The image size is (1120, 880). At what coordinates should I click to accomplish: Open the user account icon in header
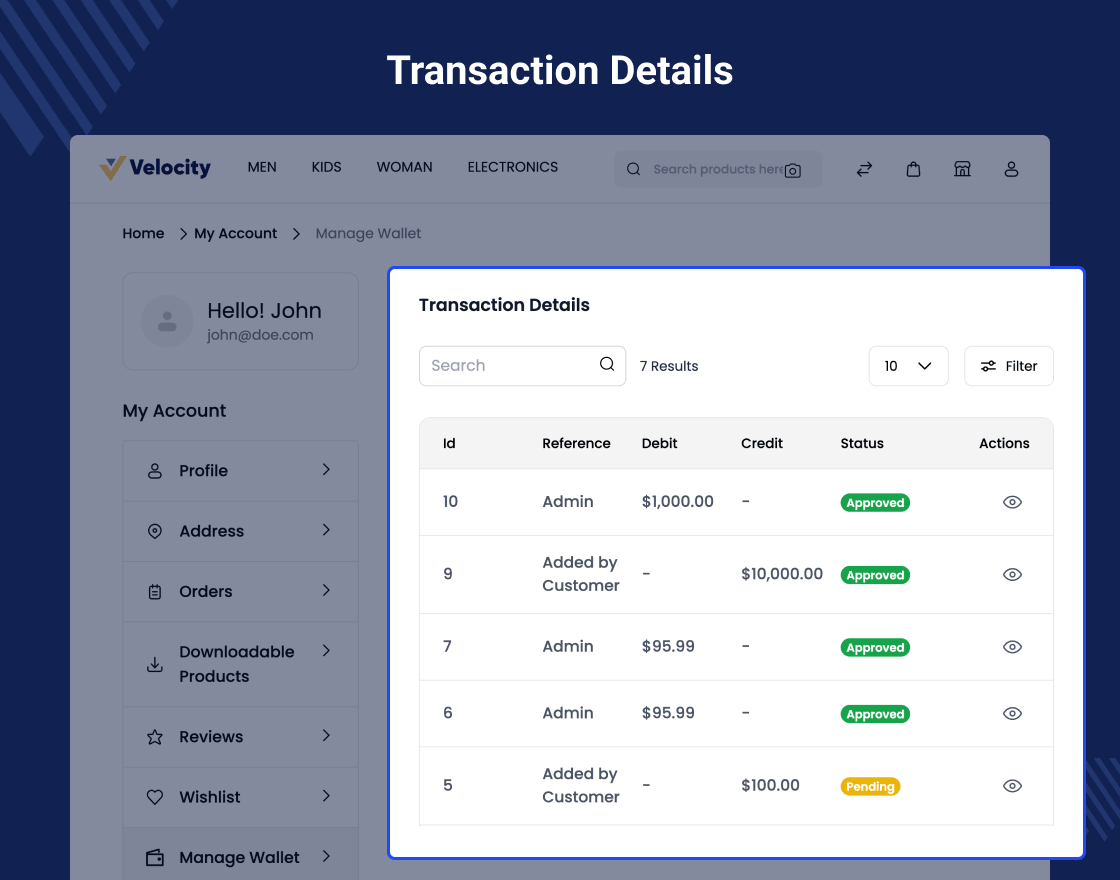(1011, 169)
